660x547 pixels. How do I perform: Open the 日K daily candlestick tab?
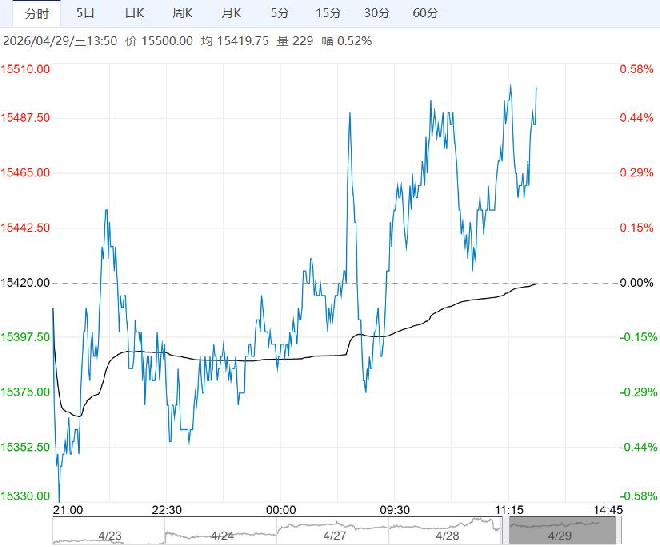point(134,13)
